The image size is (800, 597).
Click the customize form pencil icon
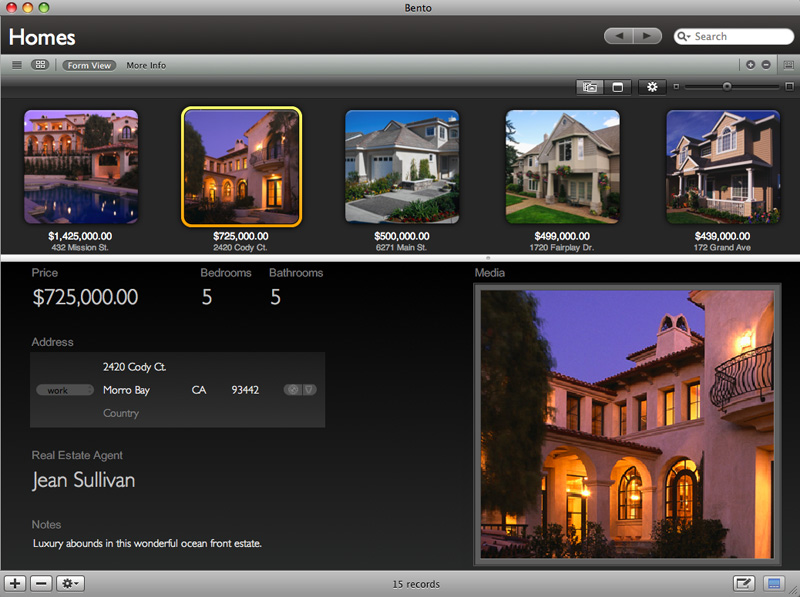[x=743, y=583]
